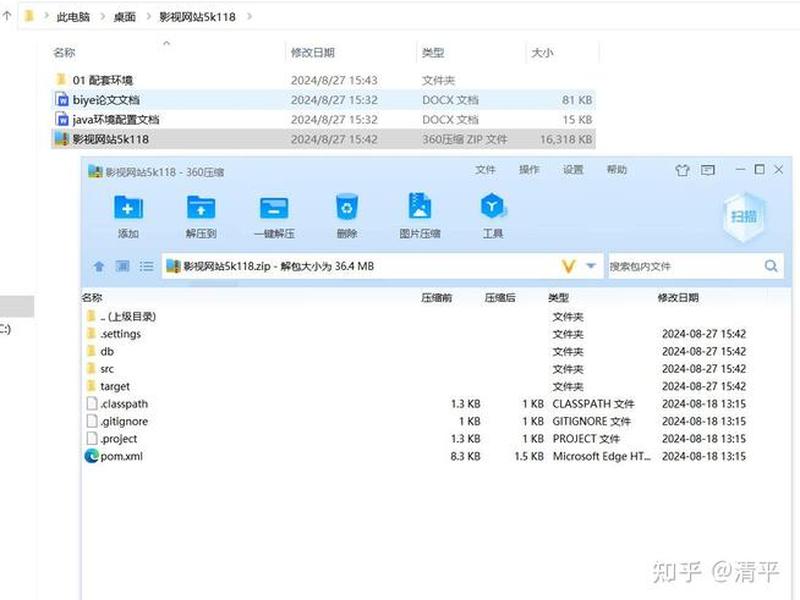This screenshot has width=800, height=600.
Task: Switch to list view in 360压缩
Action: (146, 266)
